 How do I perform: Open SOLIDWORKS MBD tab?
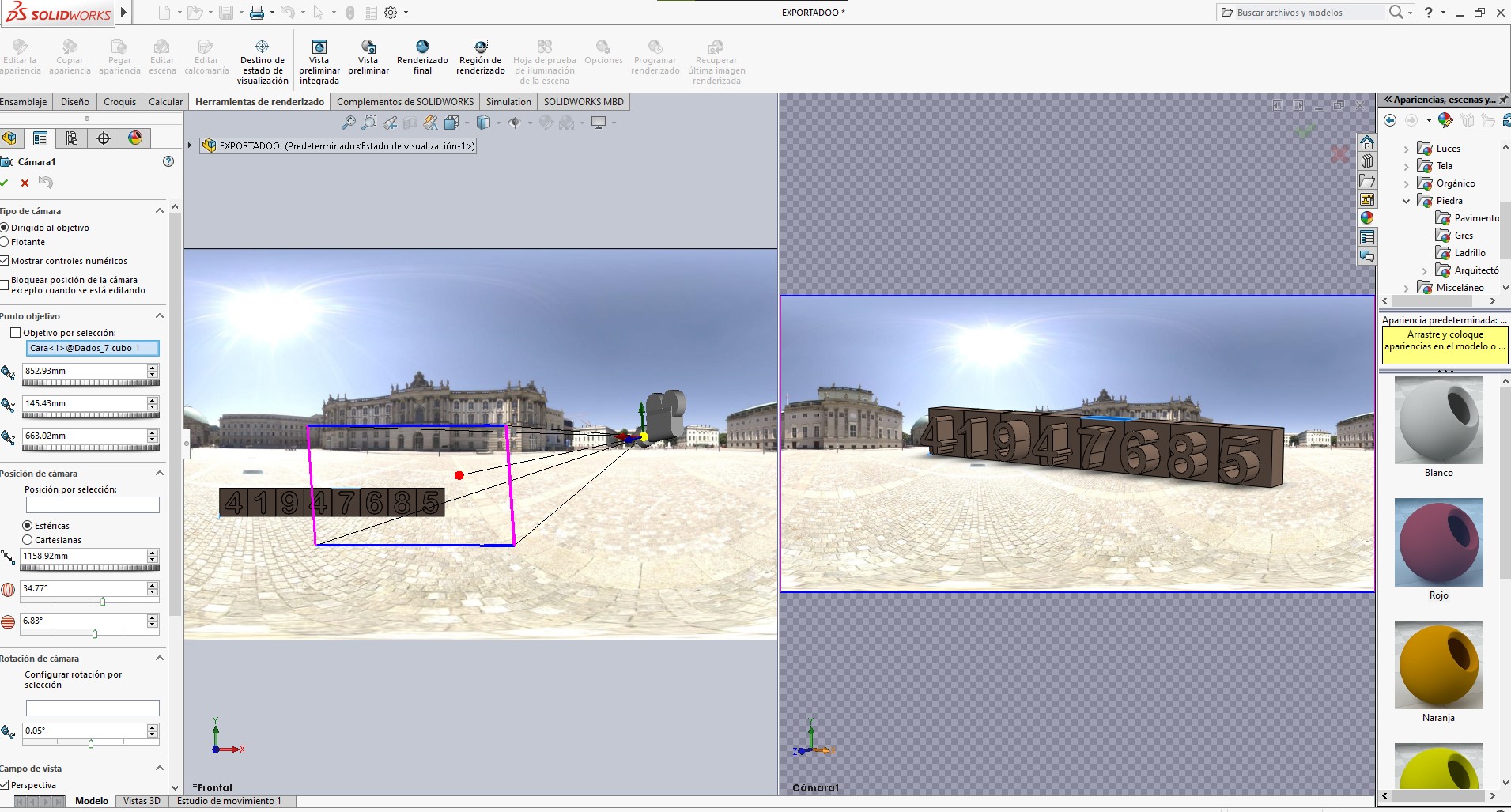coord(584,101)
